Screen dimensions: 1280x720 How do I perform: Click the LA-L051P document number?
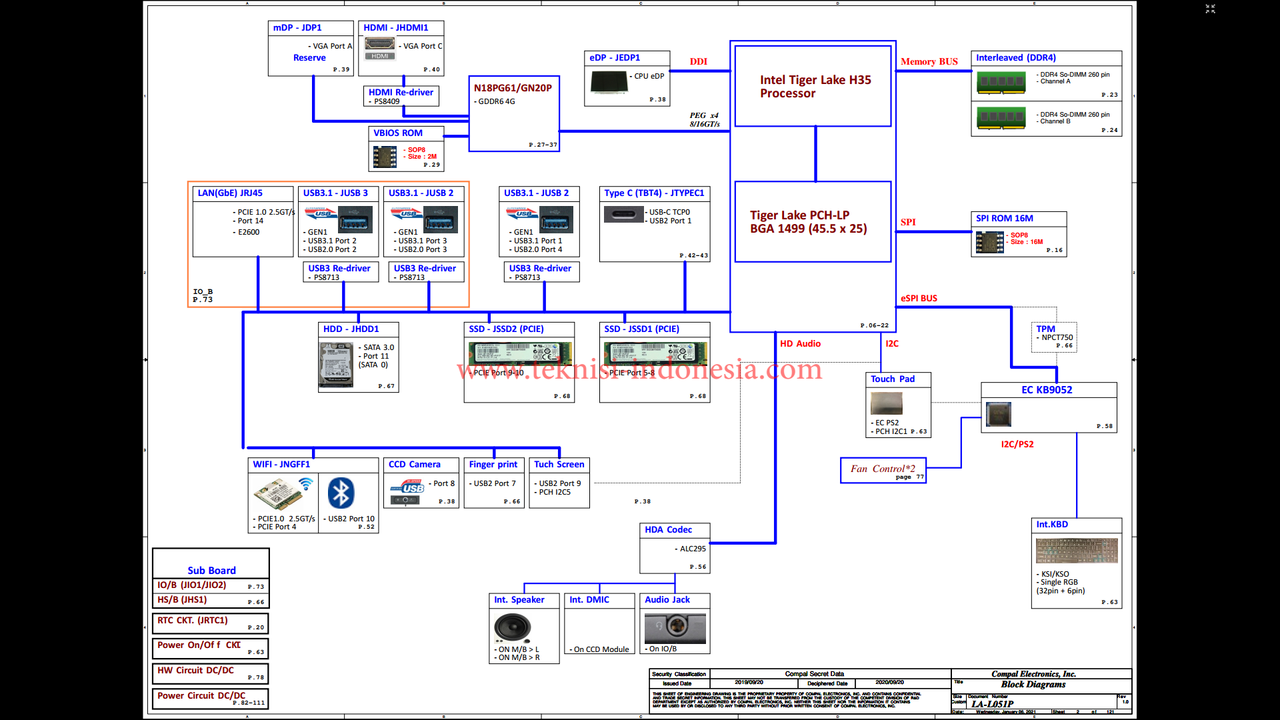(993, 704)
